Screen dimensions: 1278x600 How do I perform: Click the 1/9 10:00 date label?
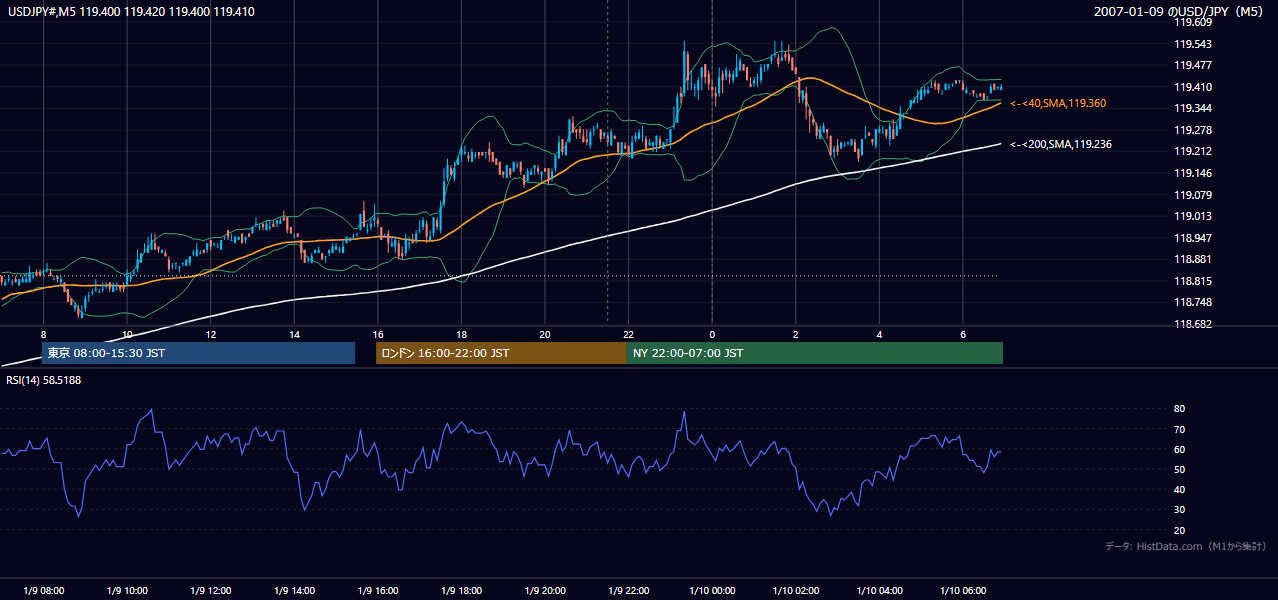click(x=127, y=591)
